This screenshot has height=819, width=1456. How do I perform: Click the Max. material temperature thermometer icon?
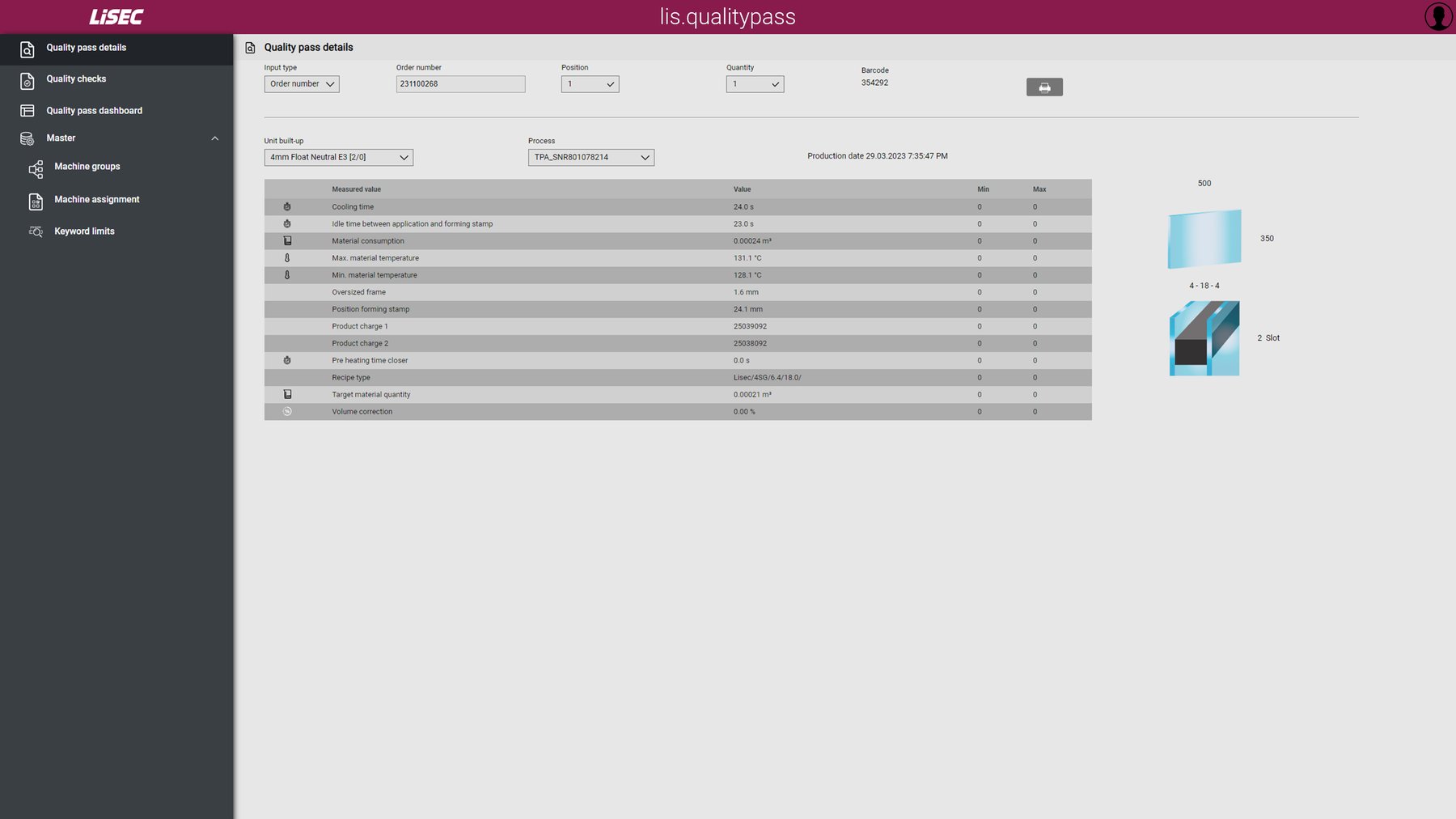point(287,258)
